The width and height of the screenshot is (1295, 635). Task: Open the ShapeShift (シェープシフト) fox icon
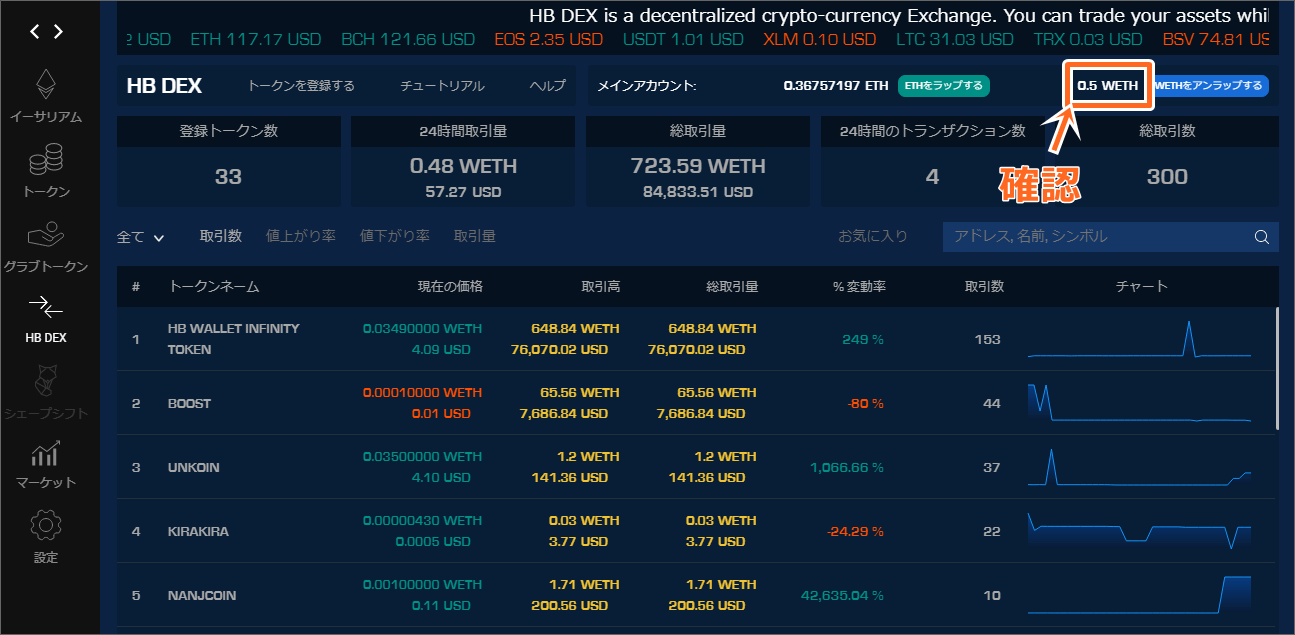[x=46, y=382]
